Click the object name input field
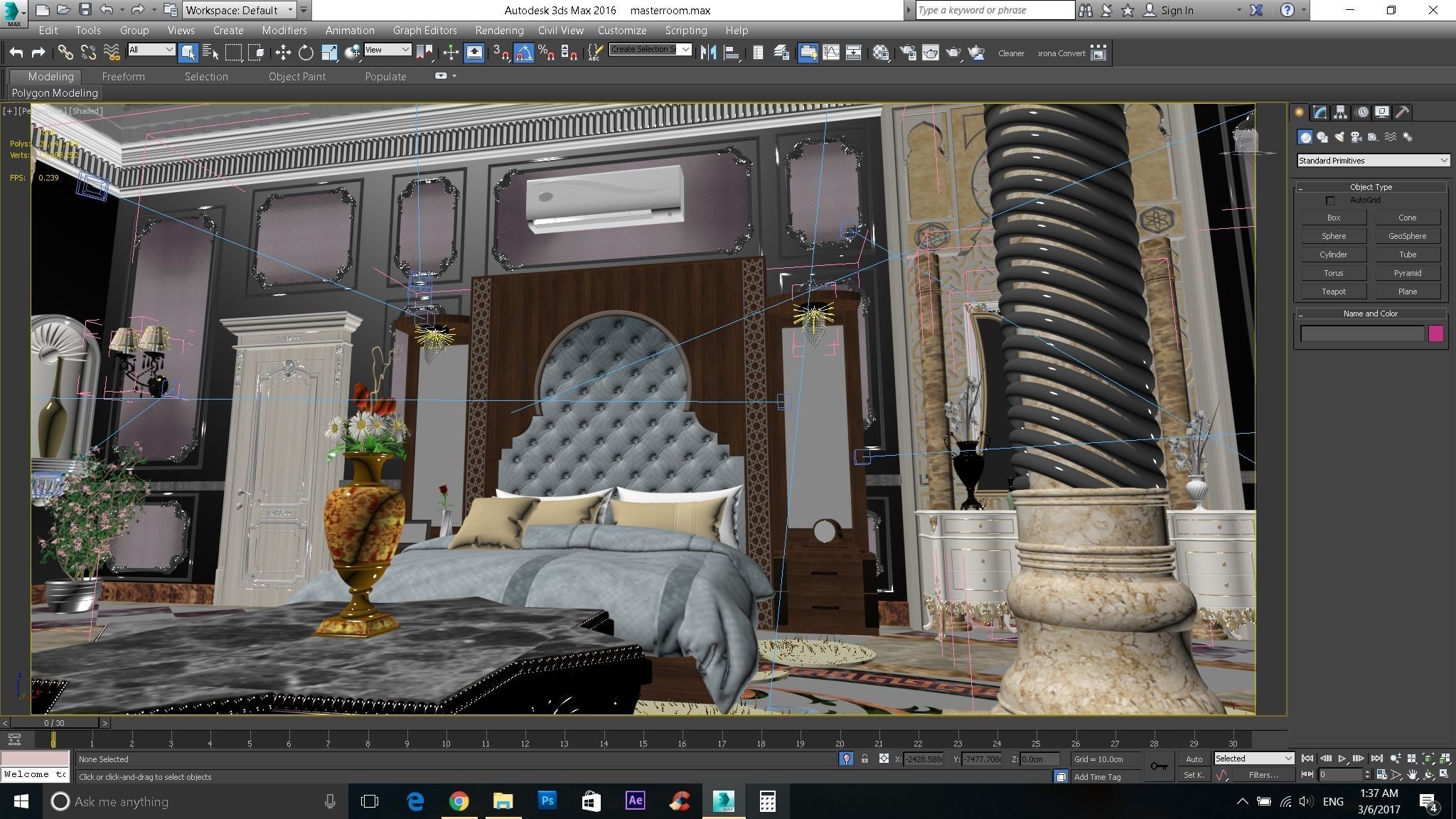The height and width of the screenshot is (819, 1456). pos(1362,333)
